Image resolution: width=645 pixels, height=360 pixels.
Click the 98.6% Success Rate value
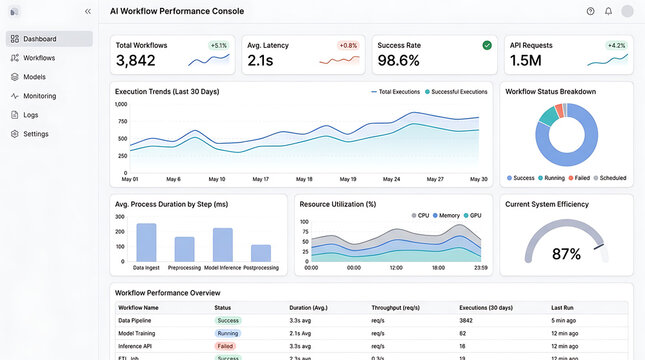pos(399,60)
